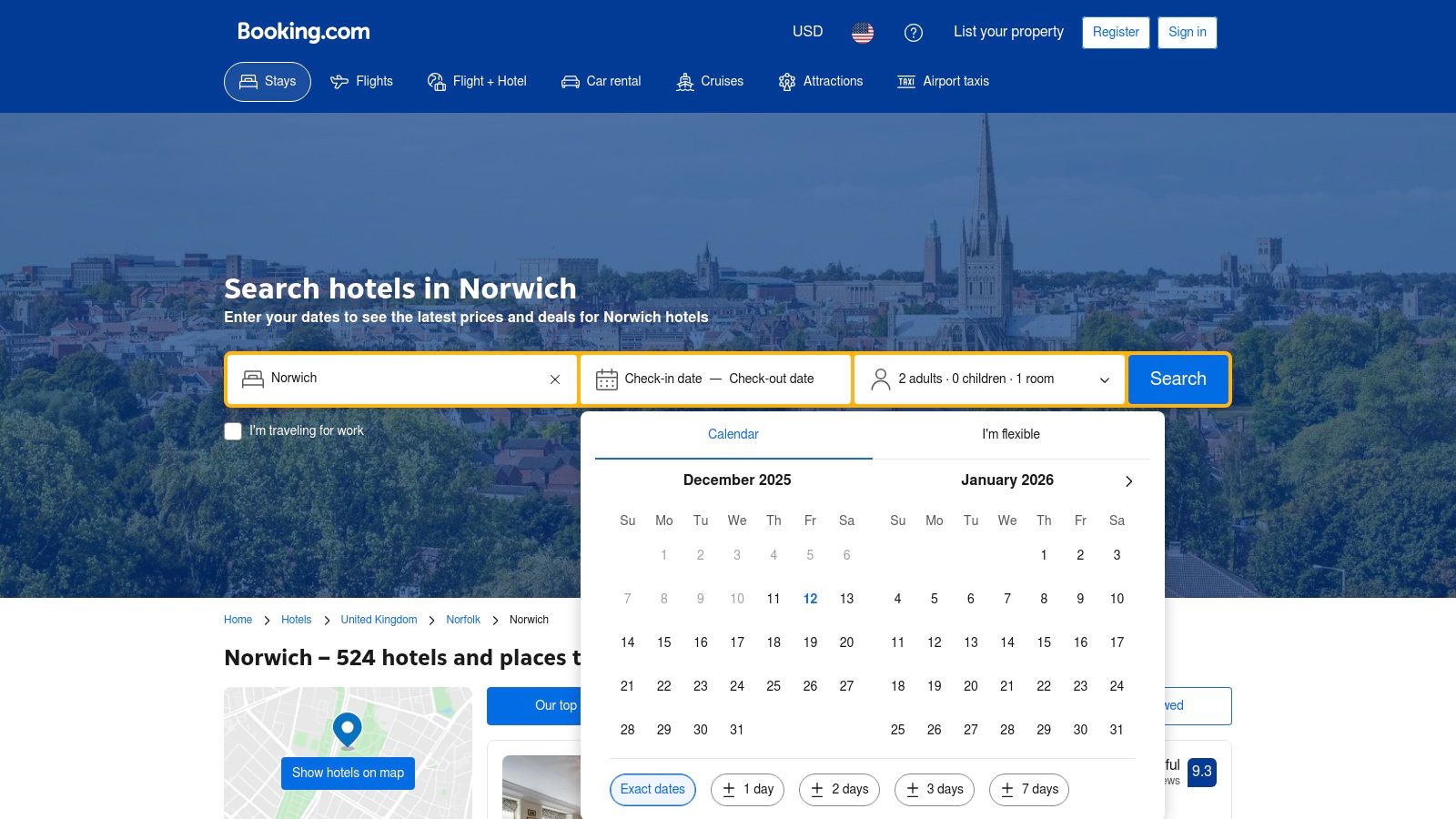Clear the Norwich destination with the X icon

coord(554,379)
